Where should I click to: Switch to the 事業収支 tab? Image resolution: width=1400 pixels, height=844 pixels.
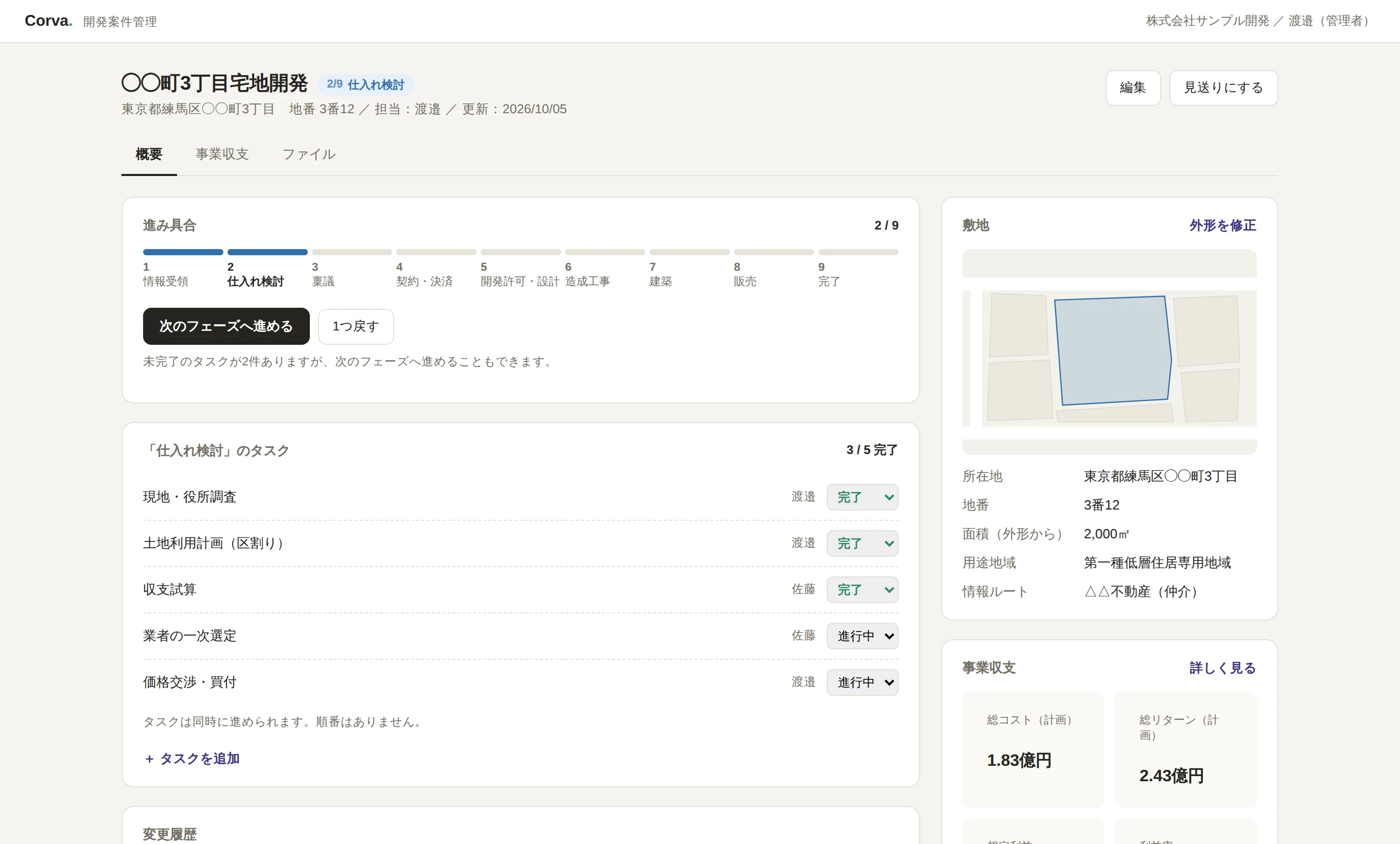tap(222, 154)
